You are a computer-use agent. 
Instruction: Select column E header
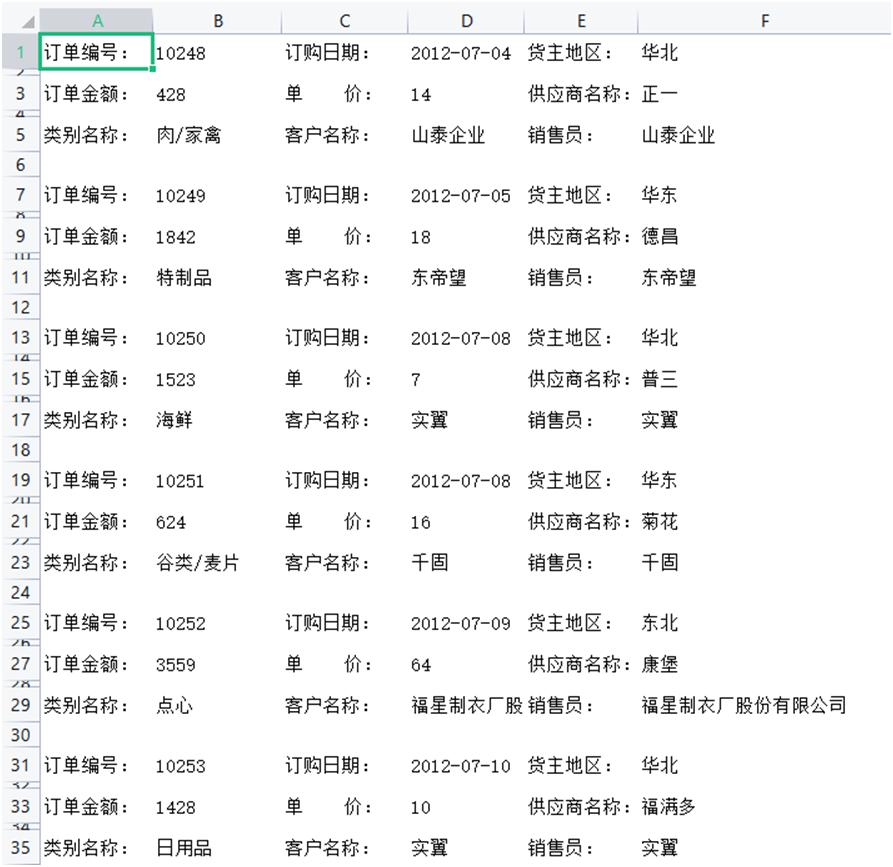pyautogui.click(x=580, y=21)
